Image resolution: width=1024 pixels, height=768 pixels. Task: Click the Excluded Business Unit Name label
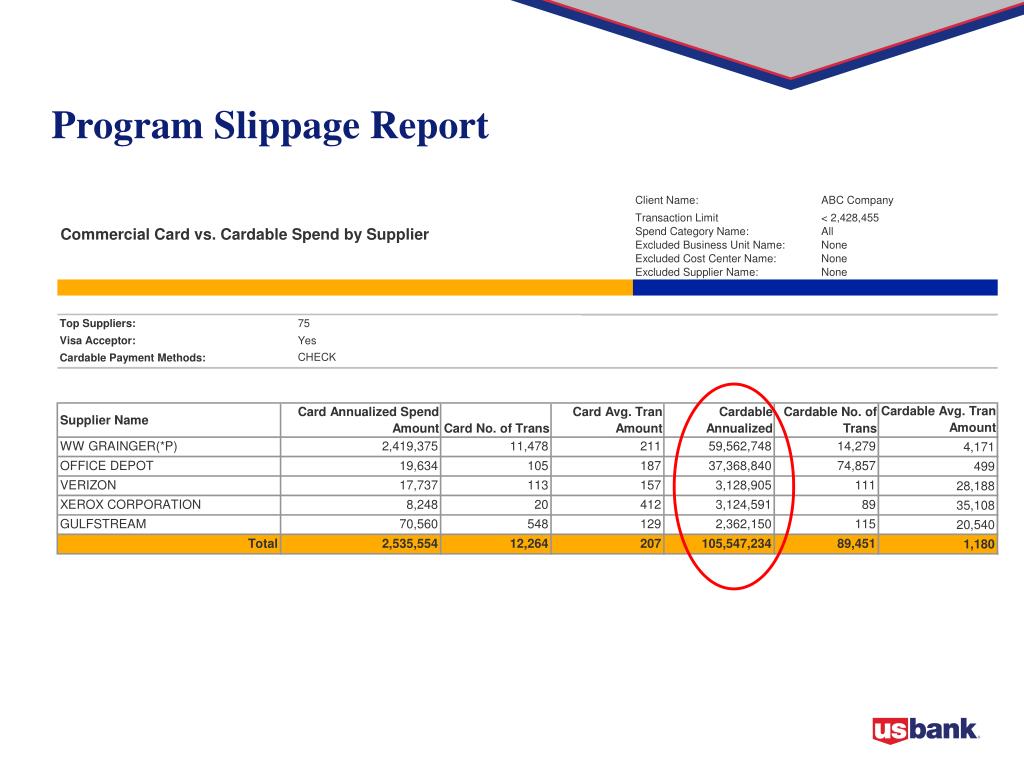coord(710,245)
